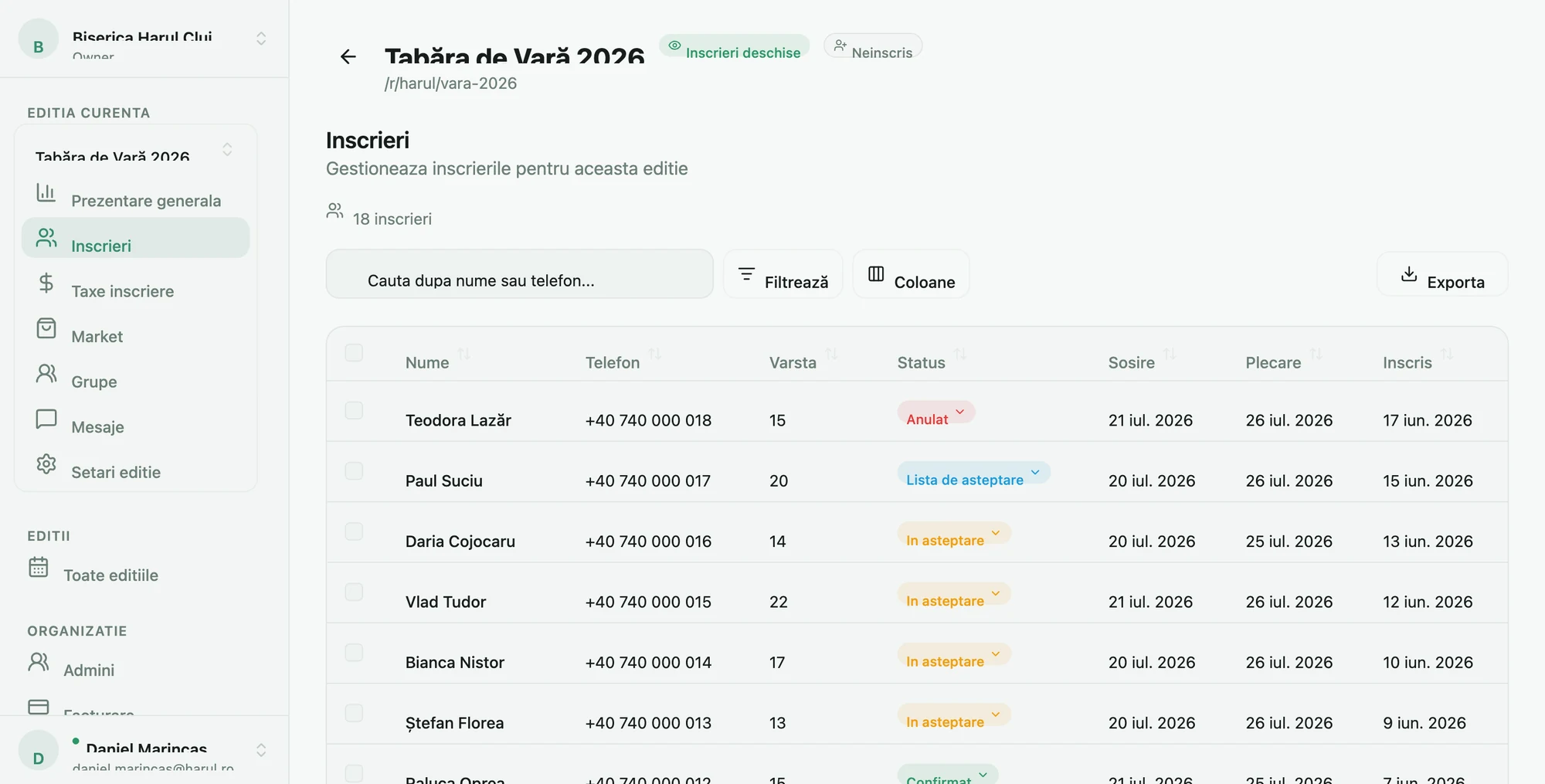Go back using the left arrow icon
The width and height of the screenshot is (1545, 784).
(348, 56)
